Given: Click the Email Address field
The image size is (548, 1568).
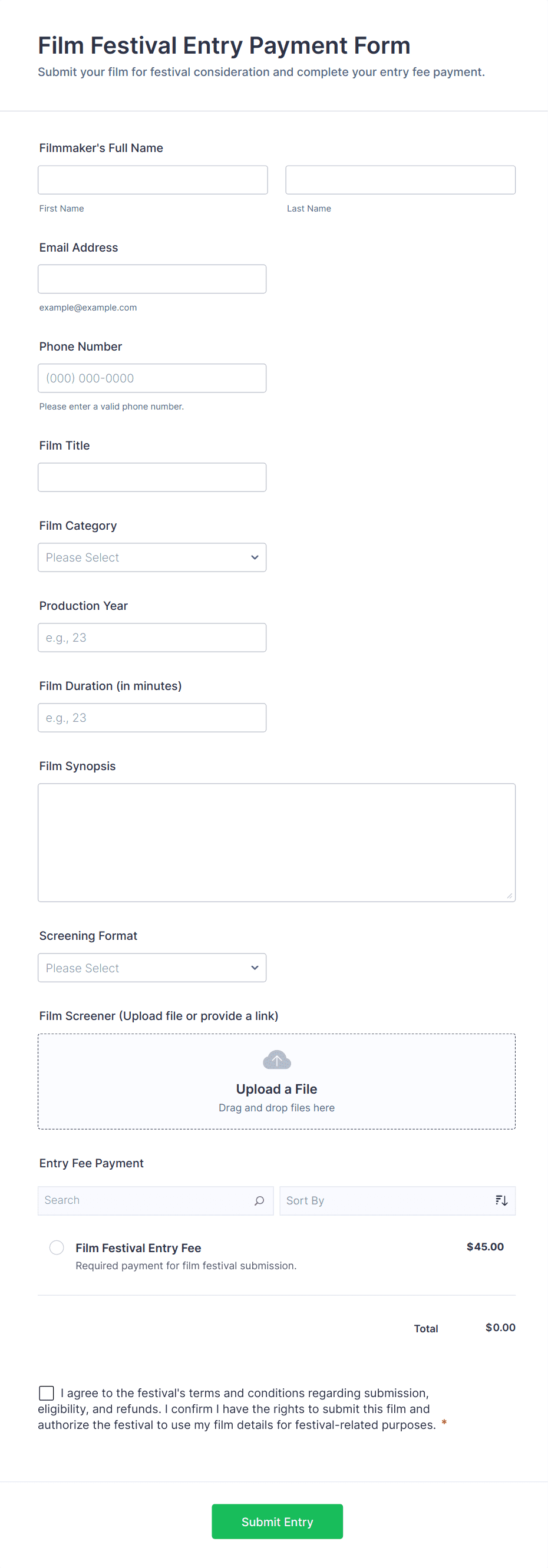Looking at the screenshot, I should pyautogui.click(x=152, y=279).
